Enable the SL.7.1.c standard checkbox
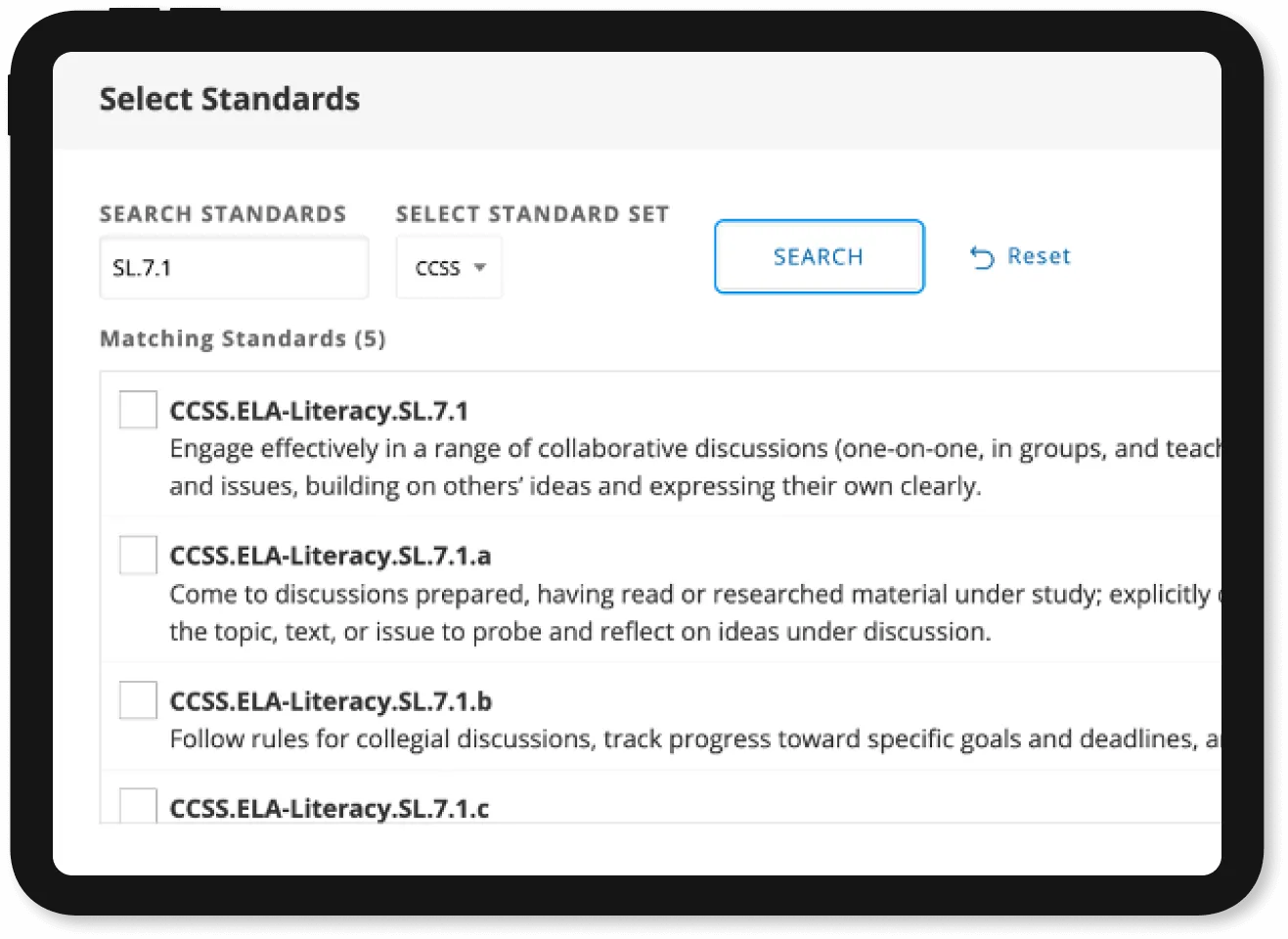The image size is (1288, 939). coord(138,805)
